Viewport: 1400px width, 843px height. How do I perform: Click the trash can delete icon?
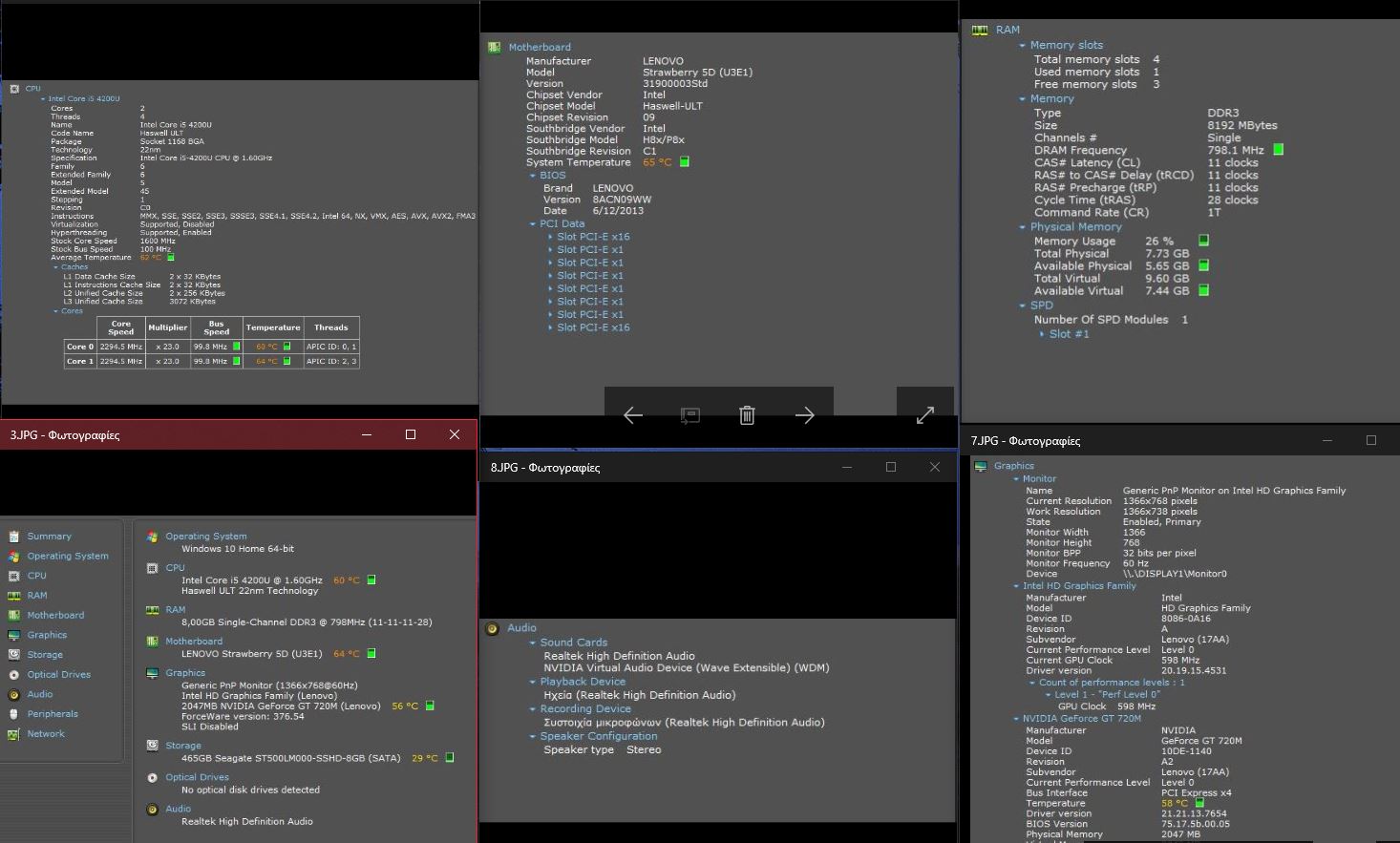pos(748,415)
